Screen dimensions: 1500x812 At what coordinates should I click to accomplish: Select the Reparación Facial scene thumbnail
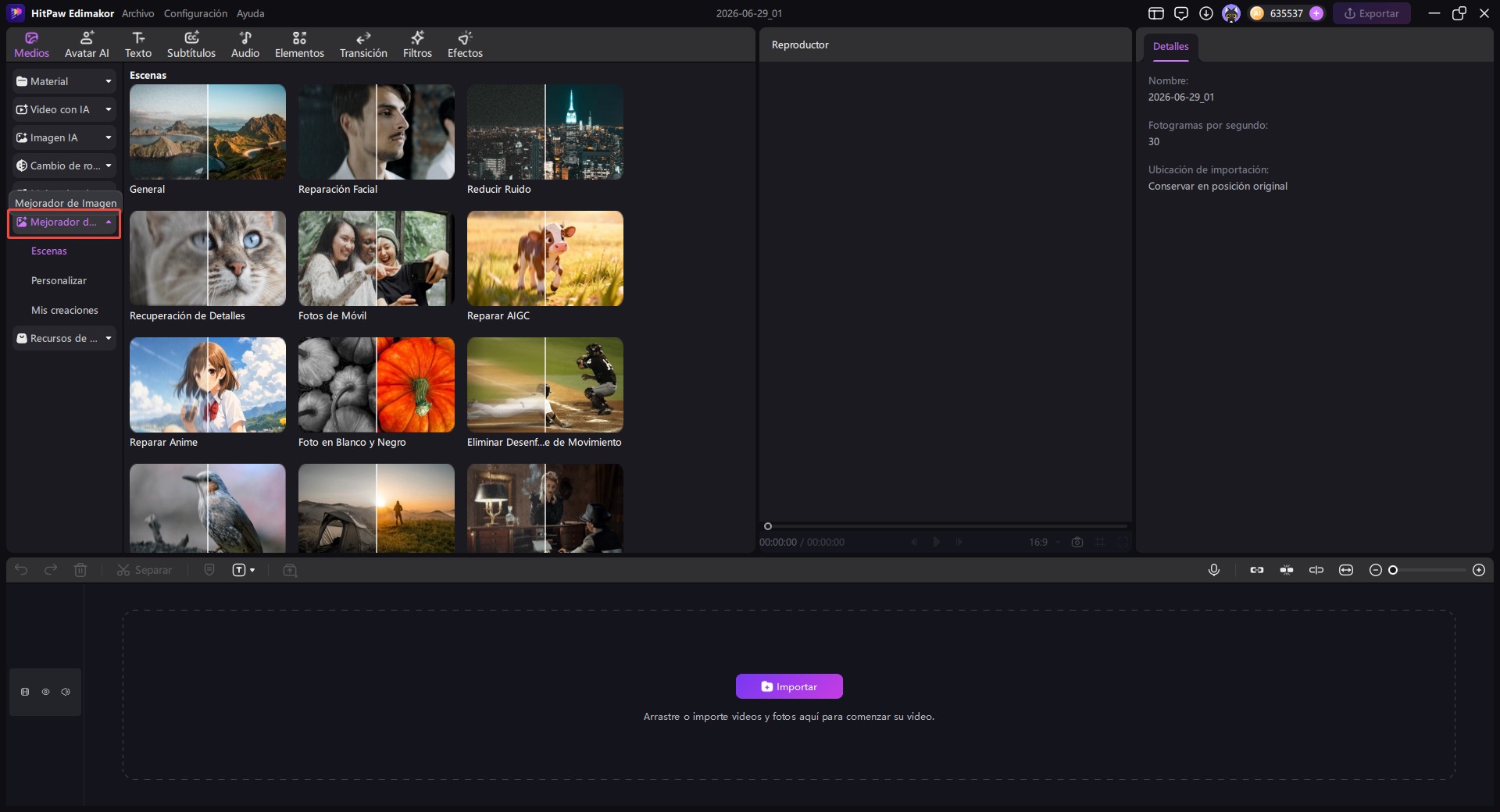pos(377,132)
